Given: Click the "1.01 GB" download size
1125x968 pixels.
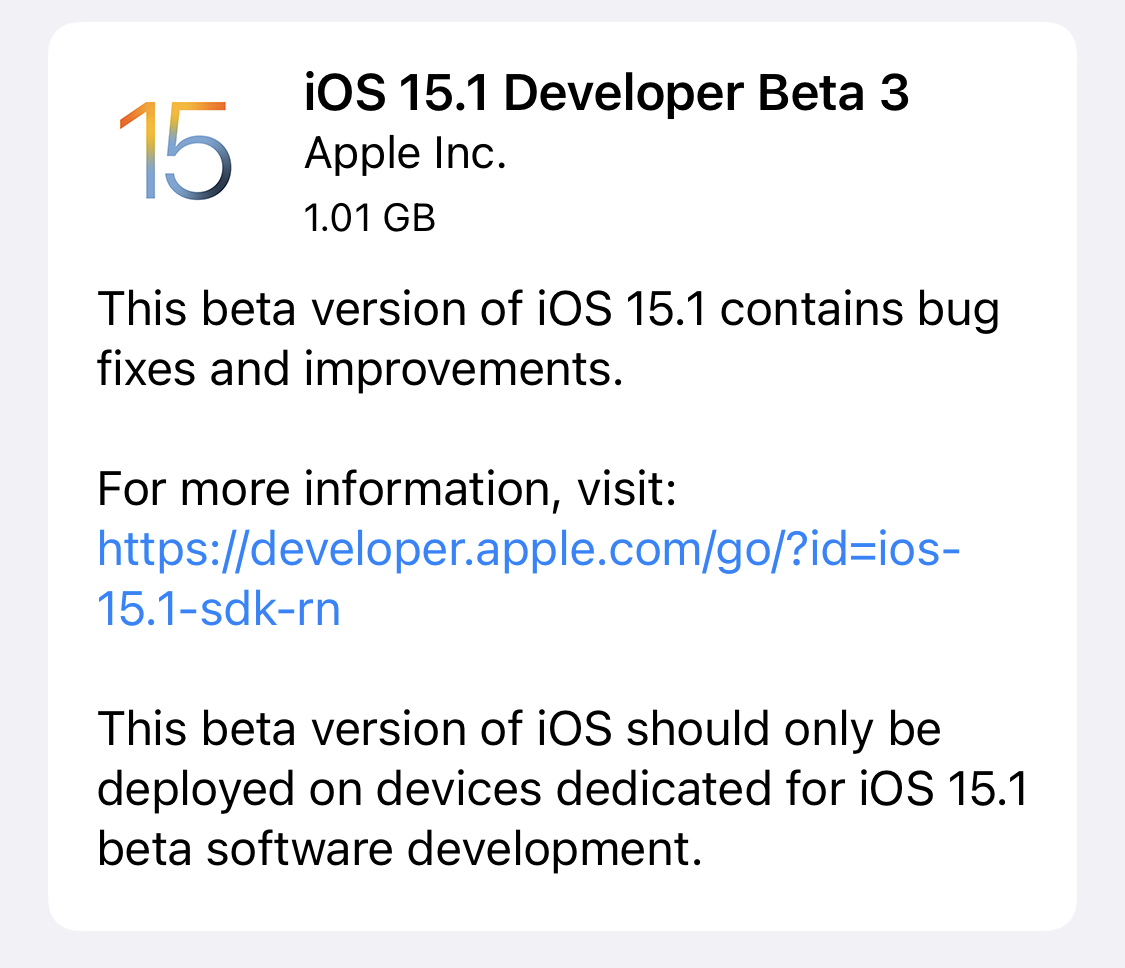Looking at the screenshot, I should coord(370,217).
